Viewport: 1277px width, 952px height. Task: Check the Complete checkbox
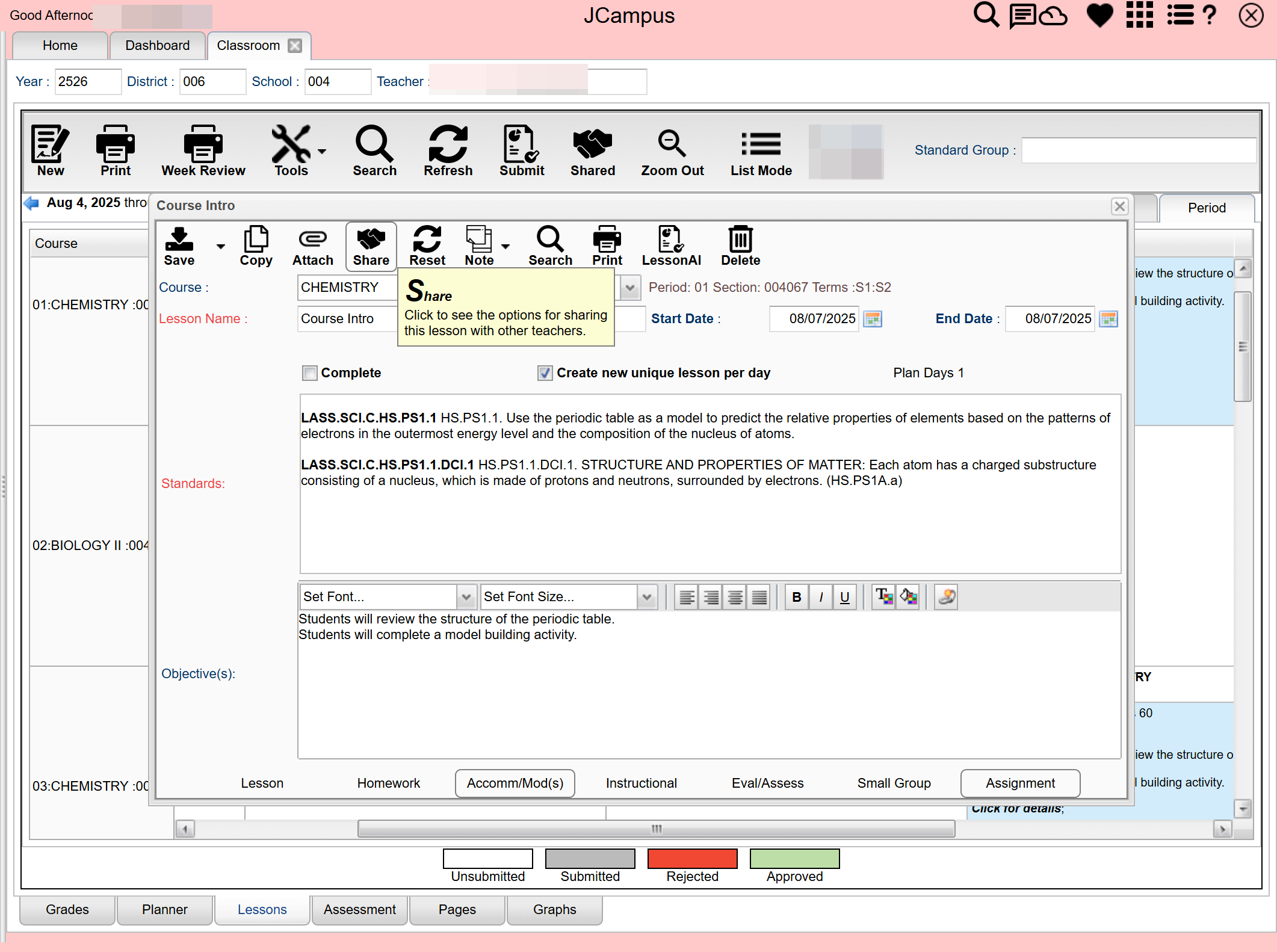310,373
